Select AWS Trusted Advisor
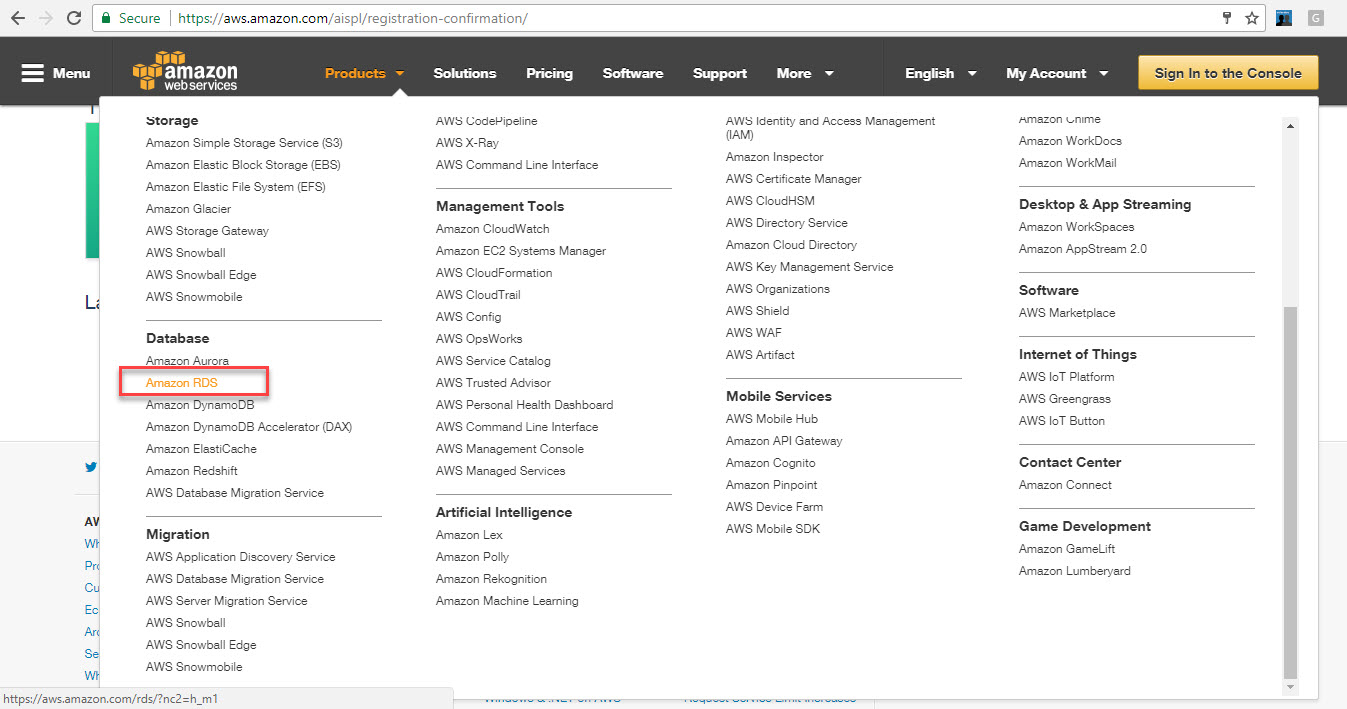The image size is (1347, 709). pos(493,383)
